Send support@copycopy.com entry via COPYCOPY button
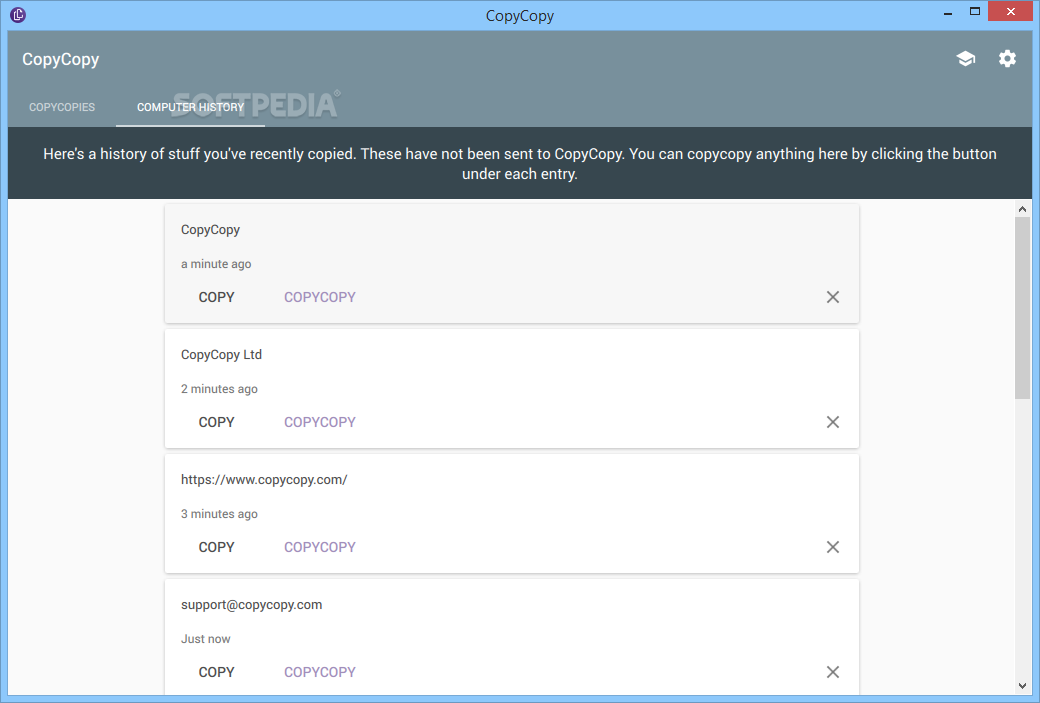This screenshot has width=1040, height=703. pos(320,672)
